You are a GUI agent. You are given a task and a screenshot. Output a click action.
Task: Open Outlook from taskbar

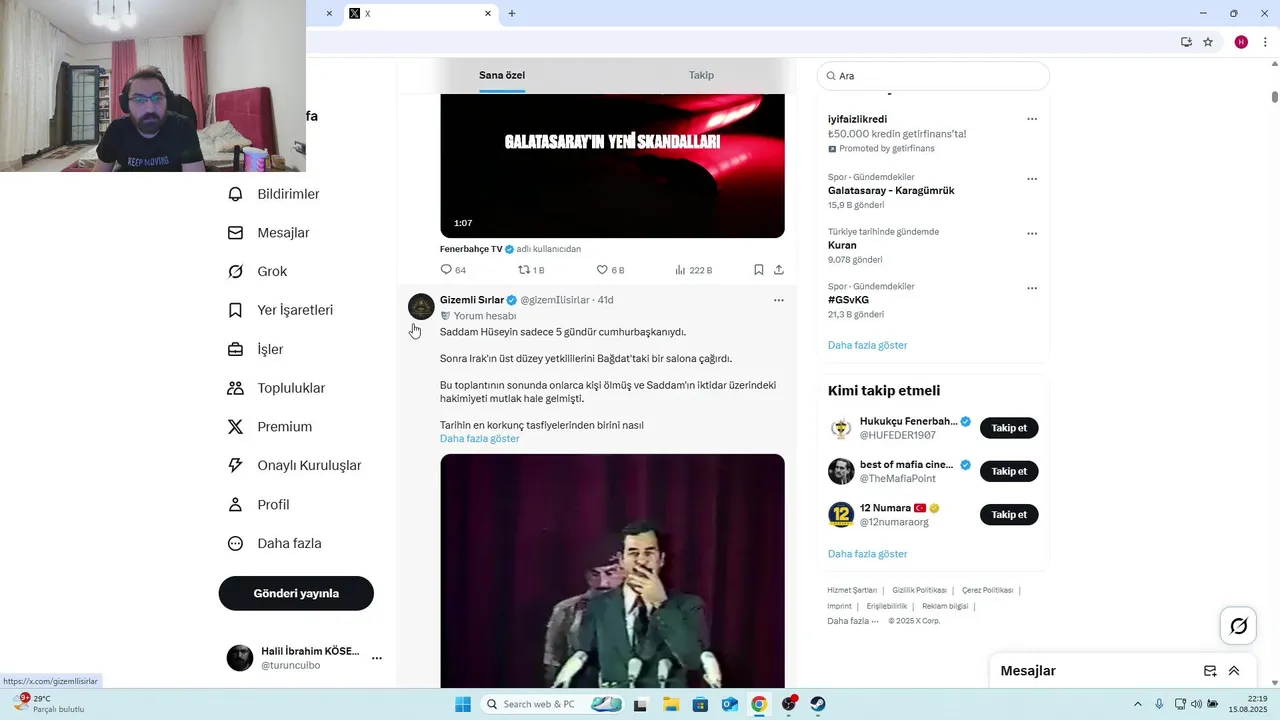(x=729, y=704)
